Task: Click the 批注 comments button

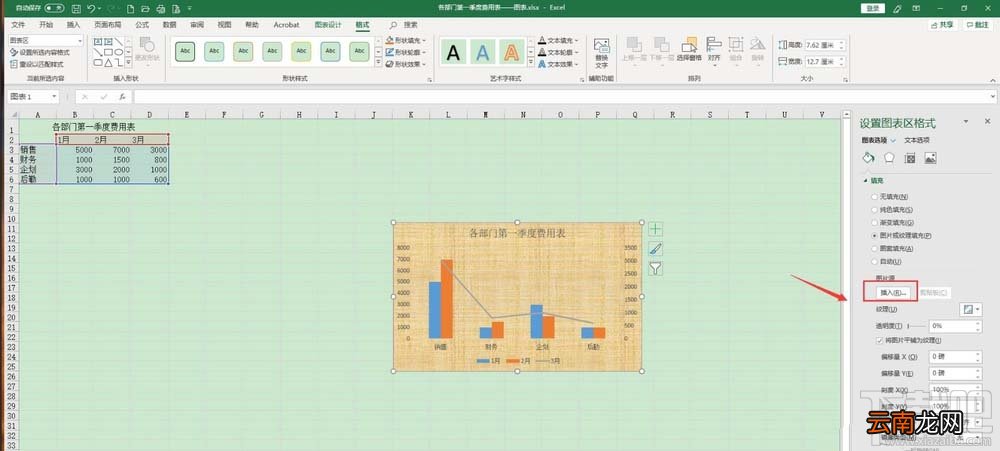Action: click(978, 25)
